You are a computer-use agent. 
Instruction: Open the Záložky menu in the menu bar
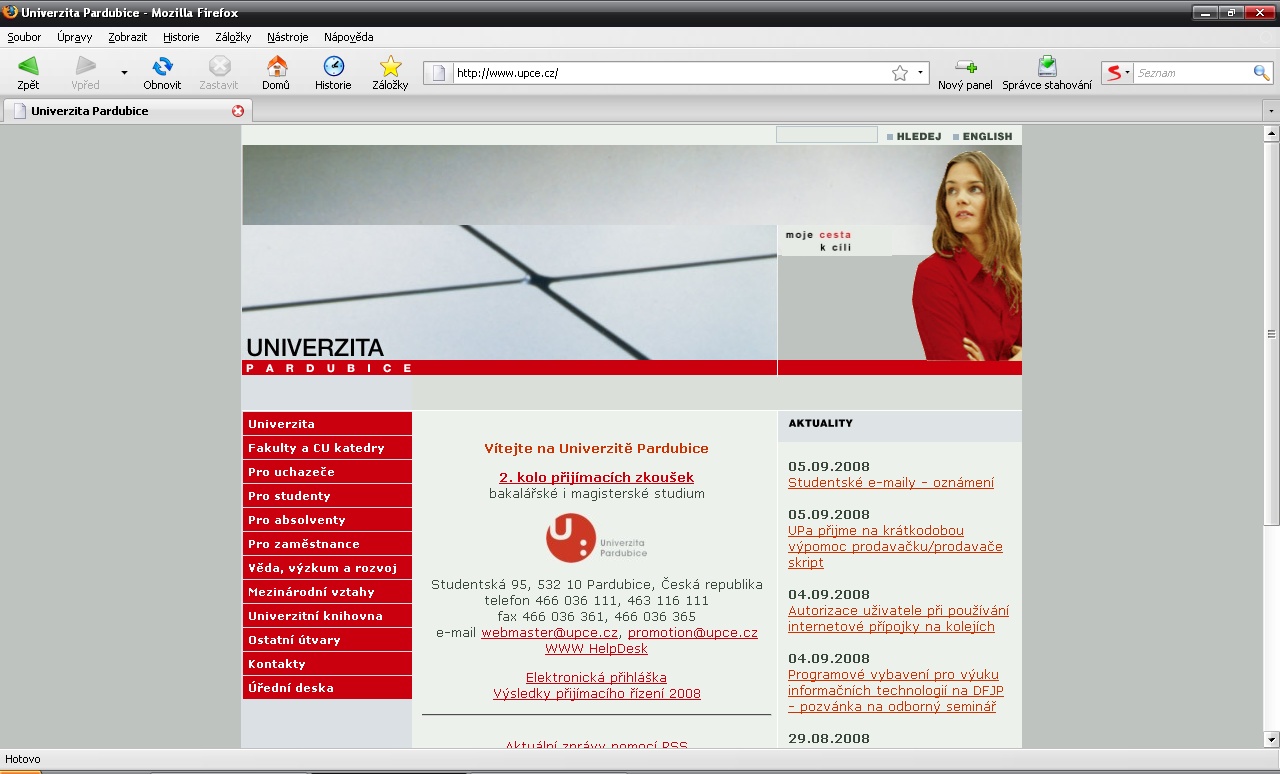point(233,37)
